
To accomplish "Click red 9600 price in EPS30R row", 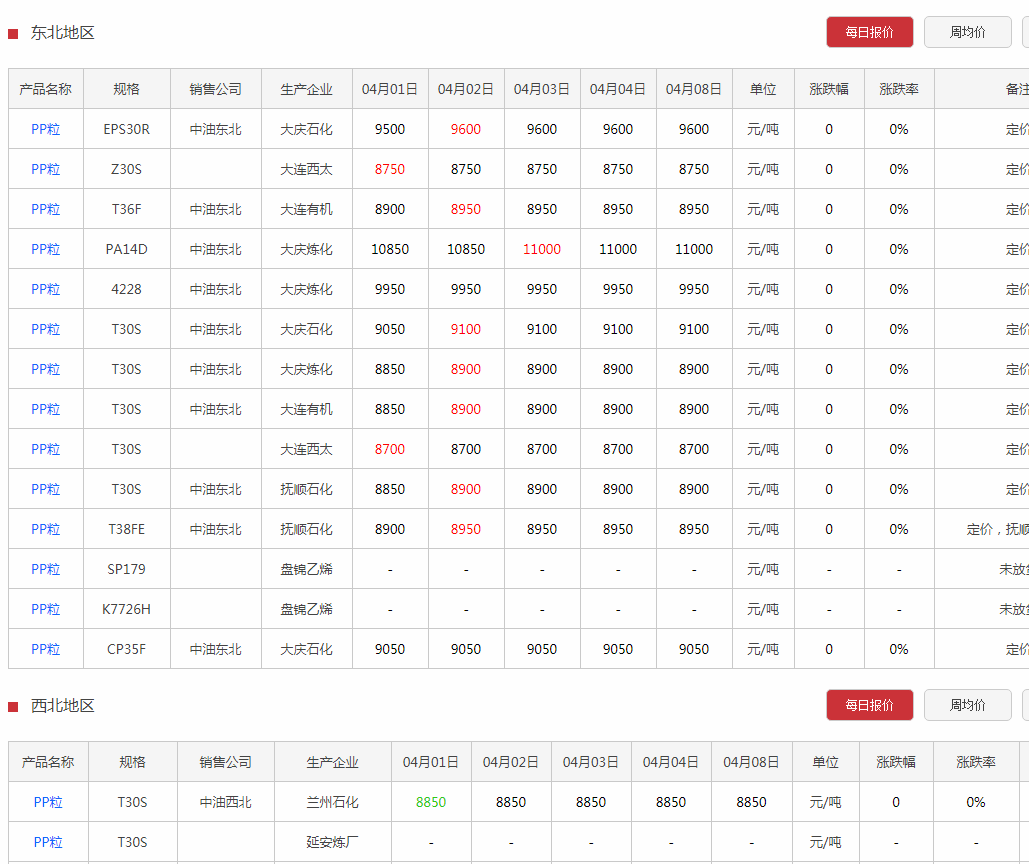I will 466,129.
